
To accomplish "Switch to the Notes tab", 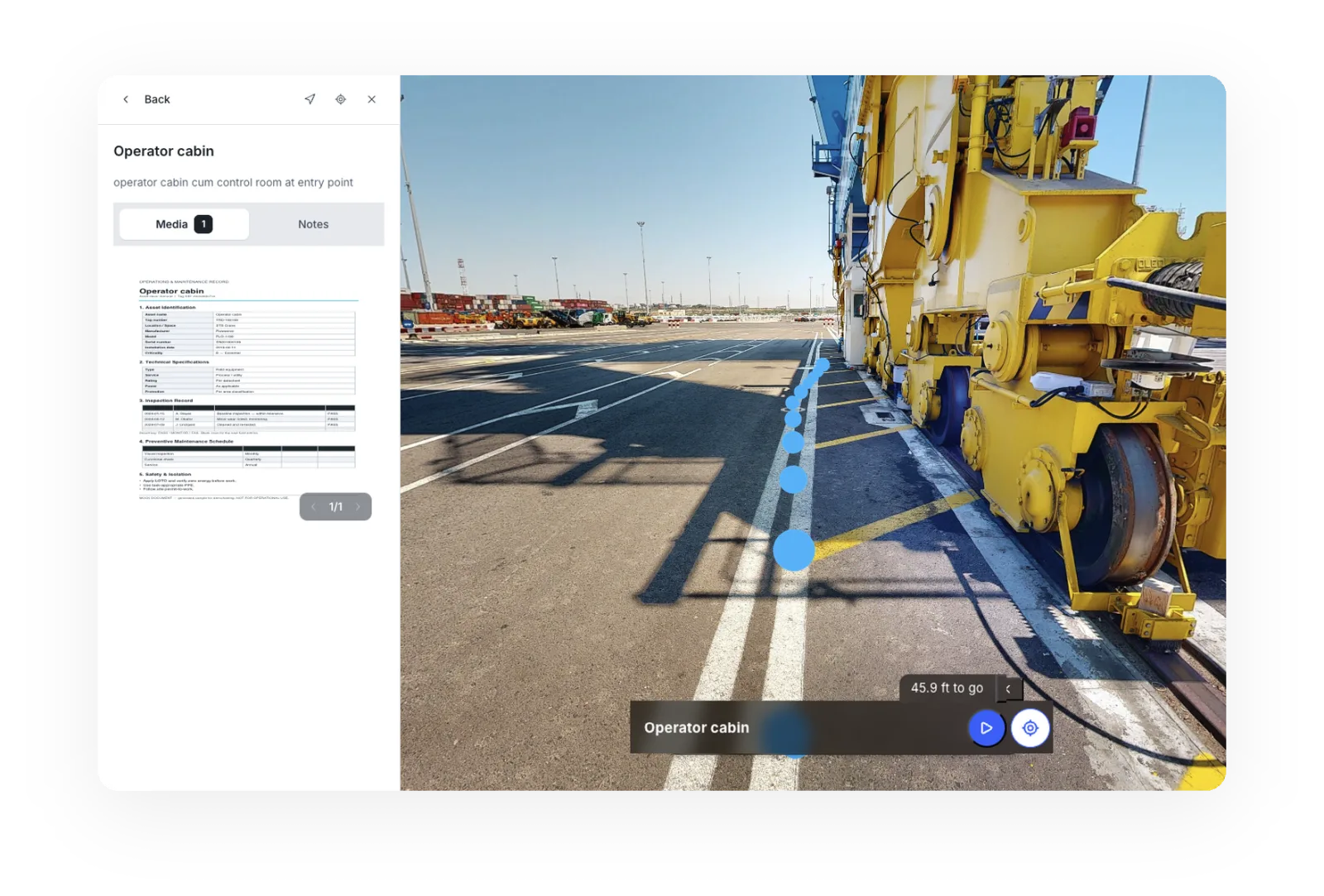I will tap(313, 224).
